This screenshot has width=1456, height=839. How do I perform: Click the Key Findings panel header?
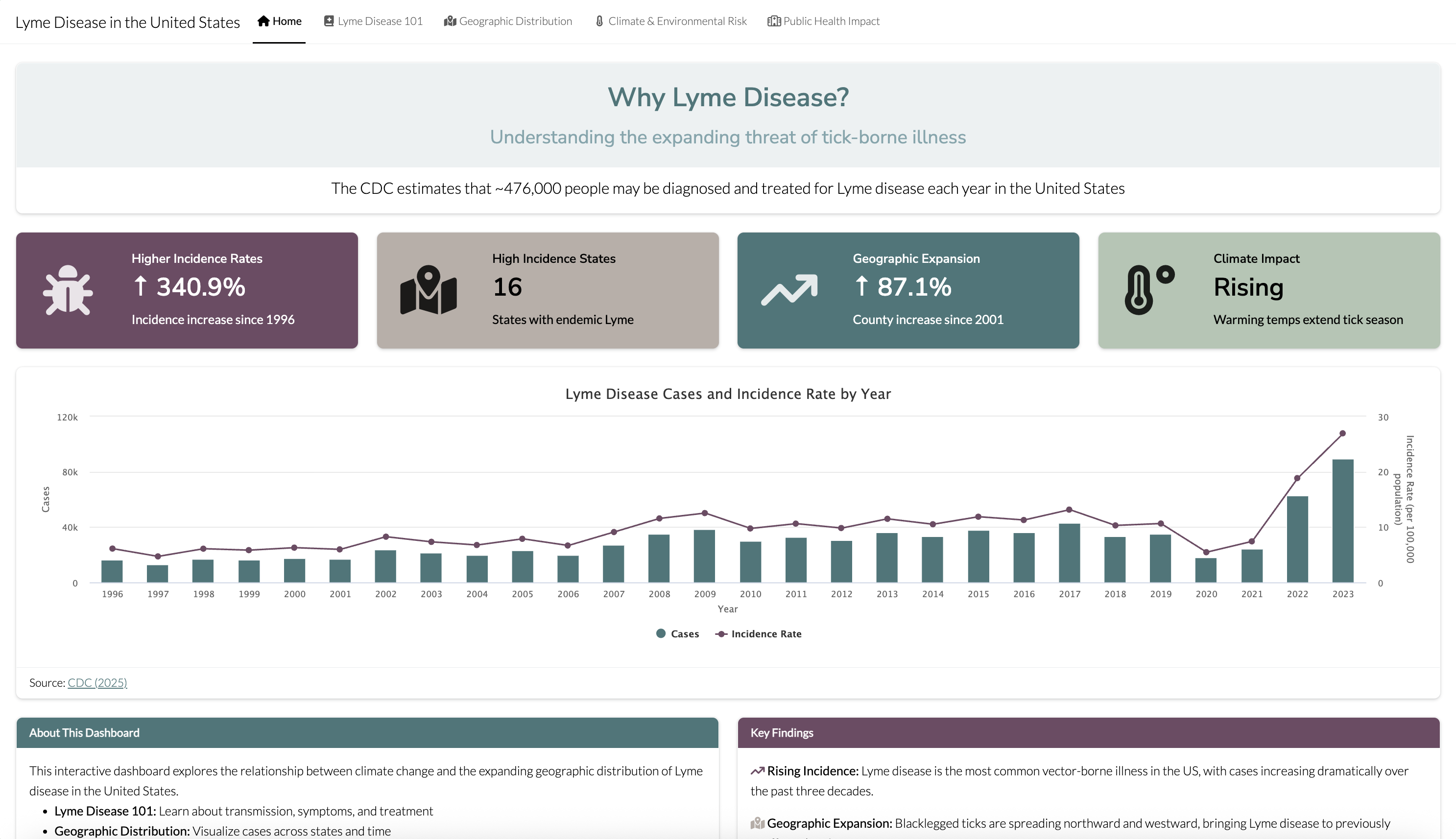pyautogui.click(x=1088, y=733)
